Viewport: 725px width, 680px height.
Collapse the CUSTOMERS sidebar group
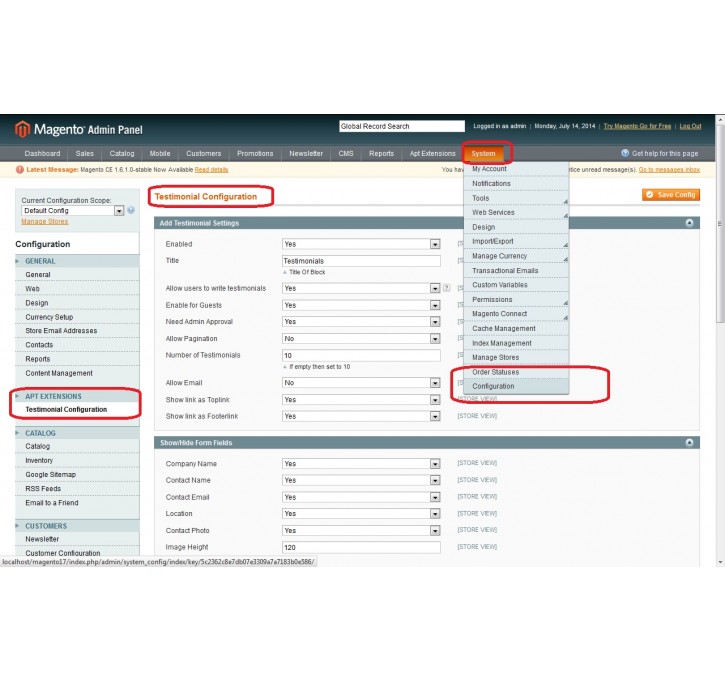tap(77, 526)
